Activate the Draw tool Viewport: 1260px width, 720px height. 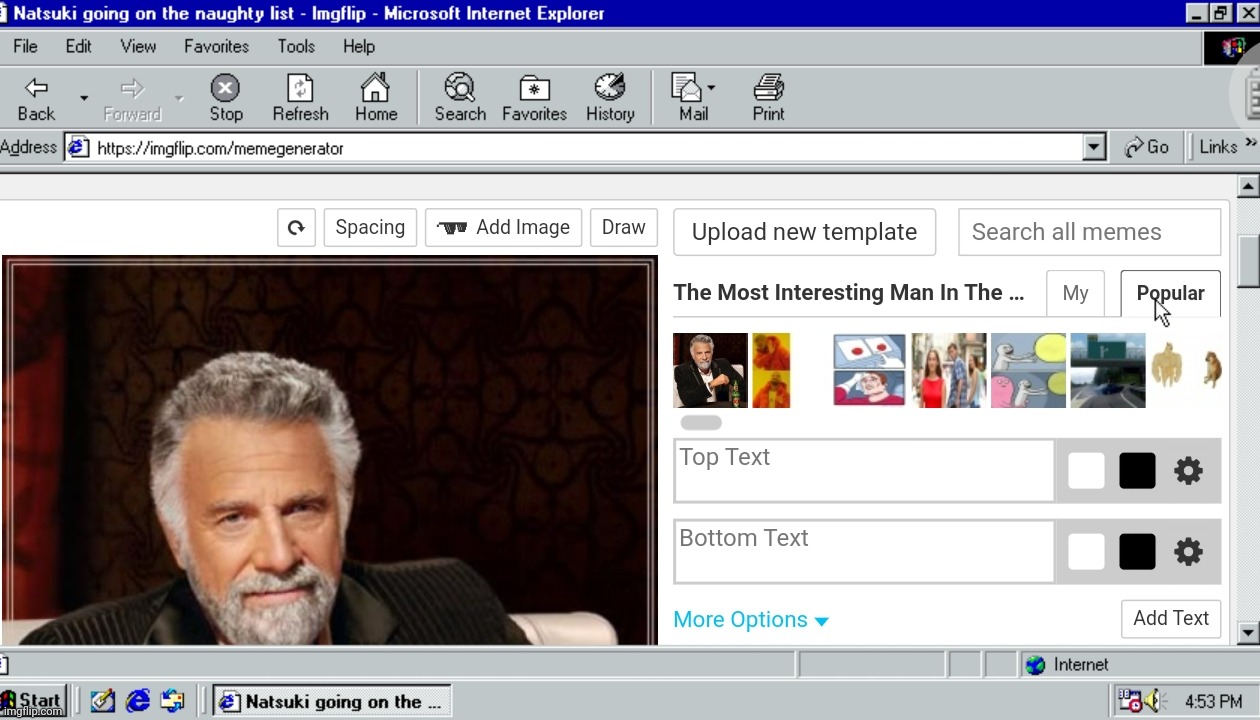click(623, 227)
